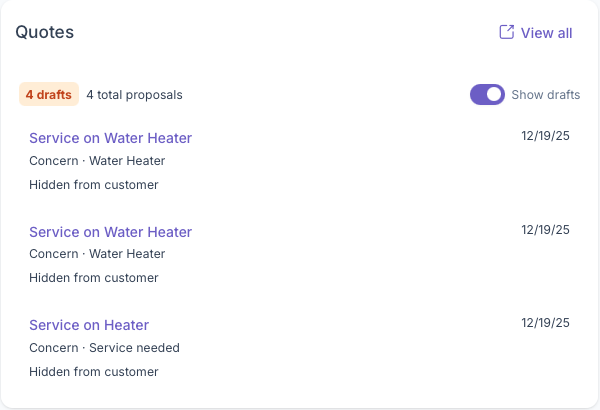
Task: Click the external-link icon beside View all
Action: (506, 32)
